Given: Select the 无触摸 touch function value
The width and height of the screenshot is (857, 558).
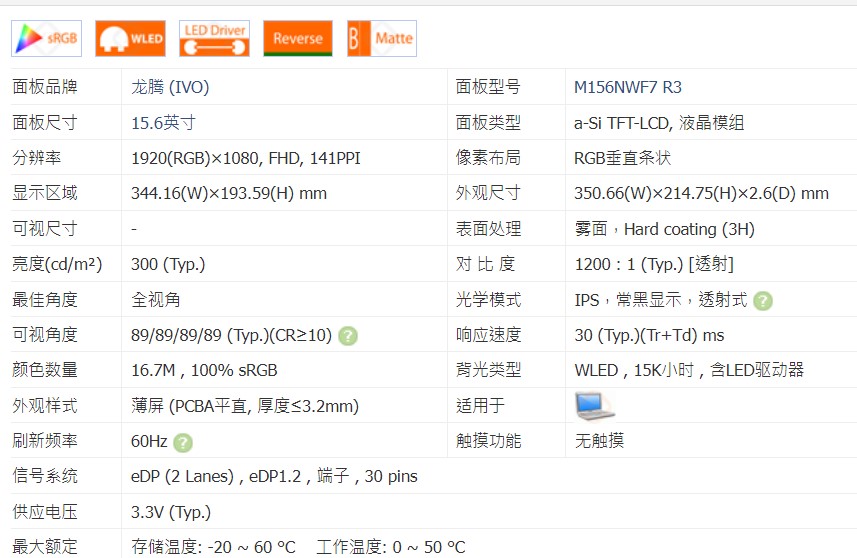Looking at the screenshot, I should (599, 440).
